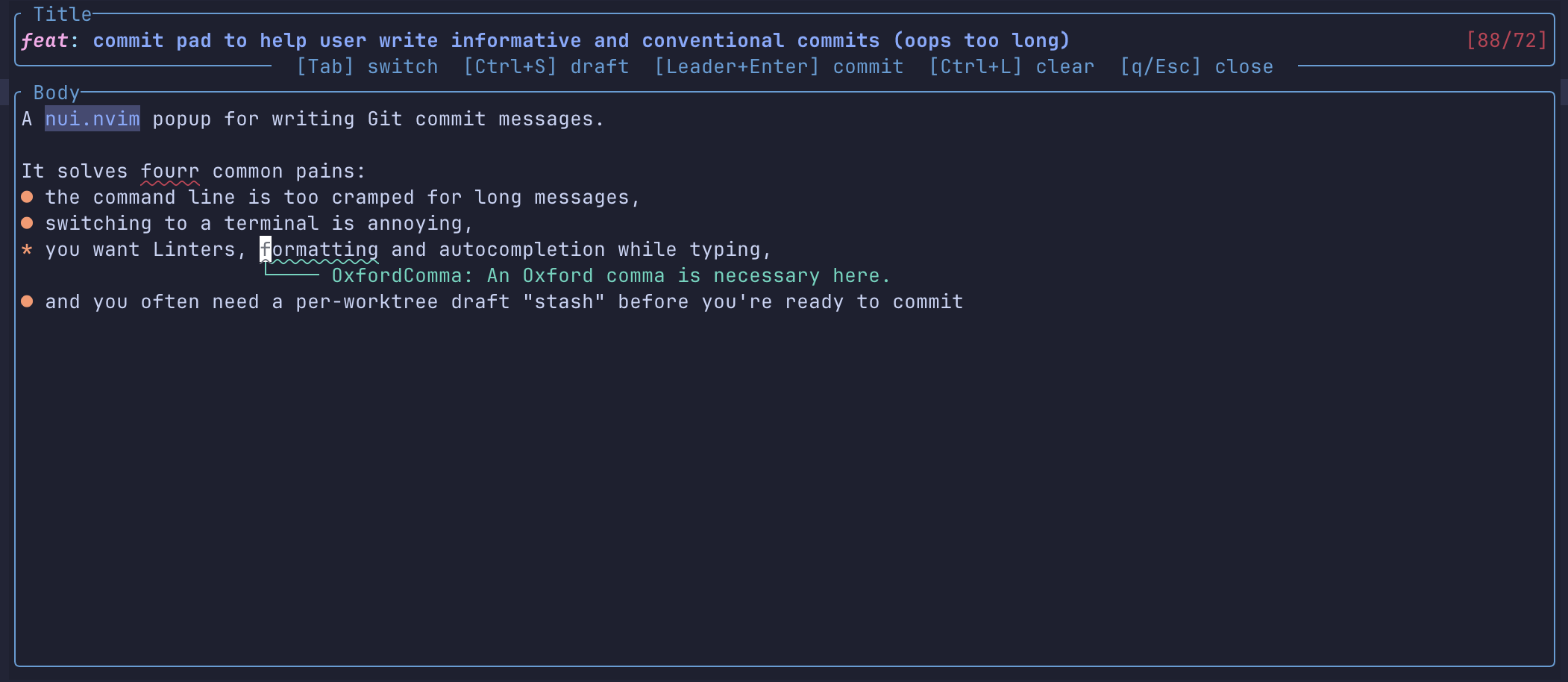
Task: Click "cramped for long messages" text
Action: 480,198
